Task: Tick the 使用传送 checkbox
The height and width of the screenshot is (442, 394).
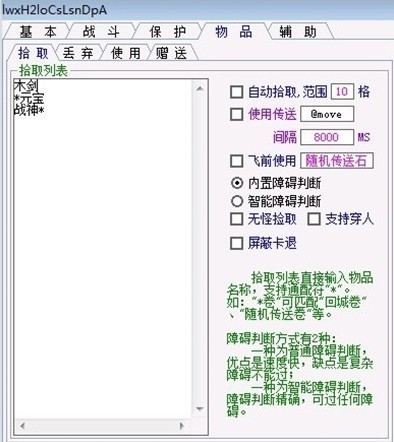Action: [236, 114]
